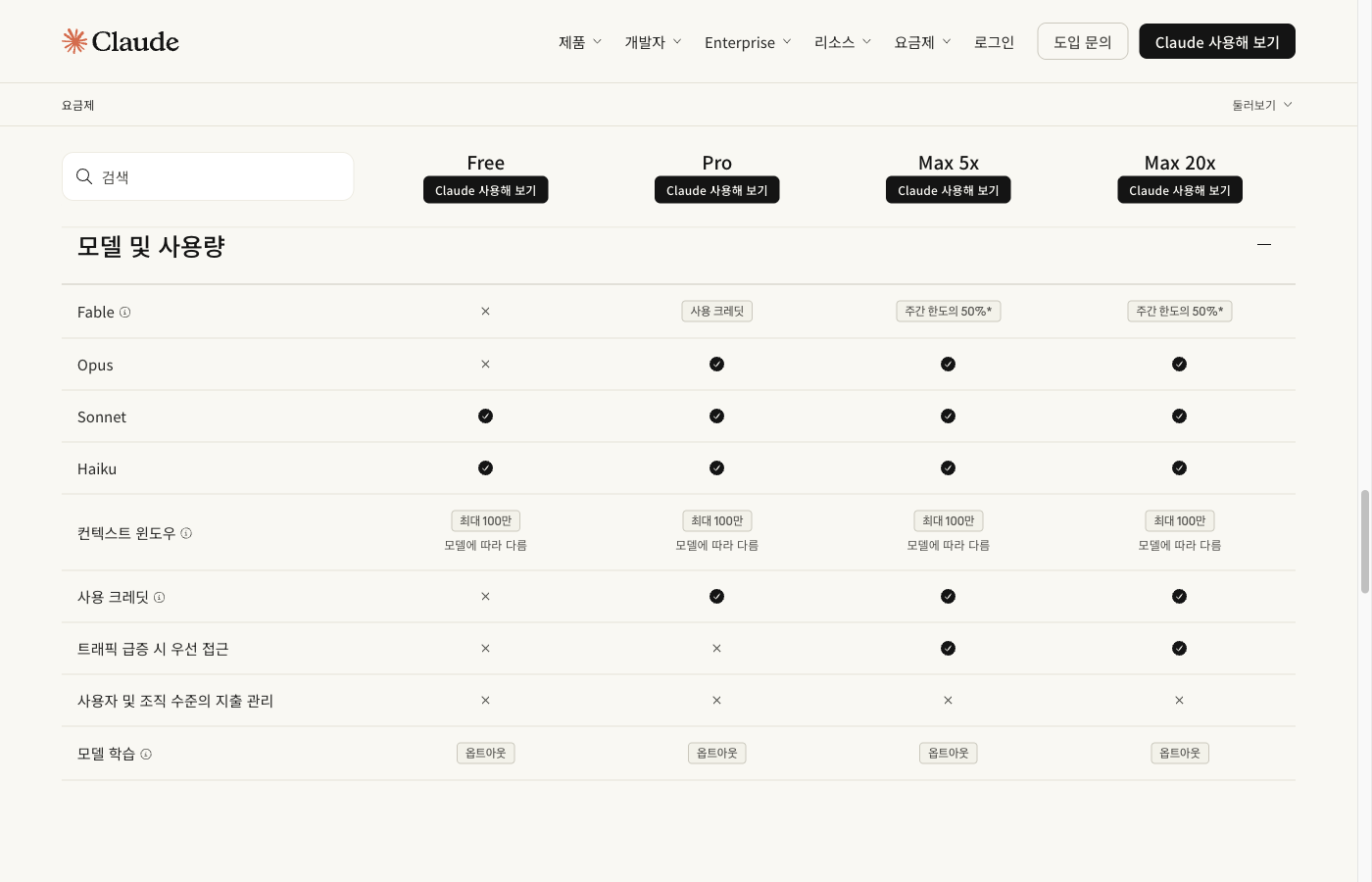This screenshot has height=882, width=1372.
Task: Click 옵트아웃 badge in Max 5x column
Action: point(948,754)
